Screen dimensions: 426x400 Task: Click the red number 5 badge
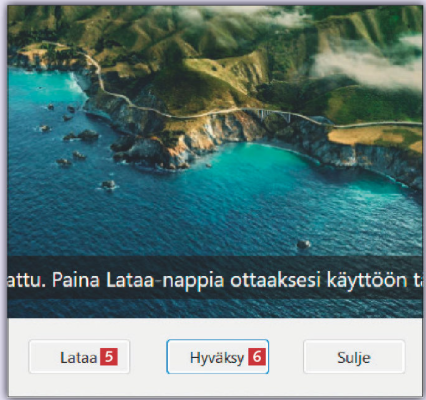[x=109, y=357]
